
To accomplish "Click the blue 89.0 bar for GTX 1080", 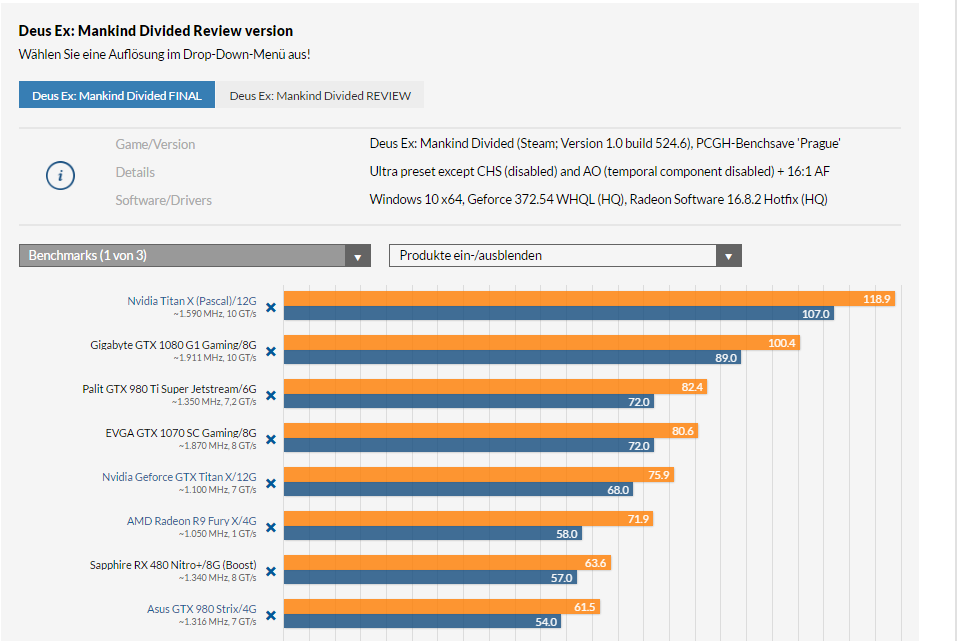I will tap(512, 357).
